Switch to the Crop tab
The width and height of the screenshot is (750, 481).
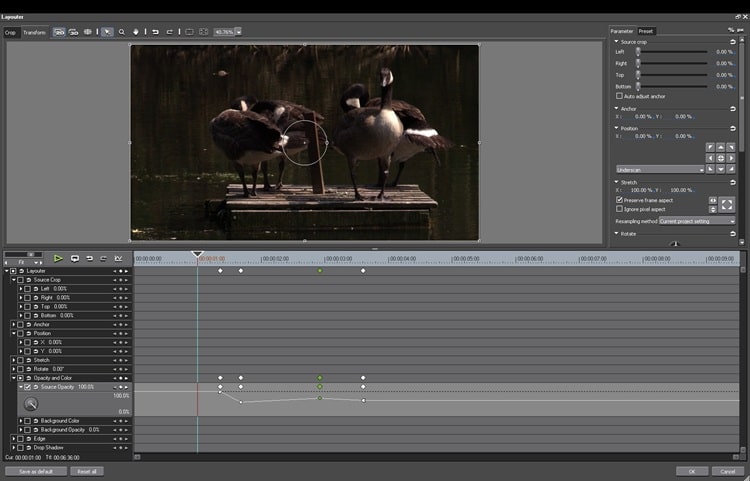(x=10, y=33)
